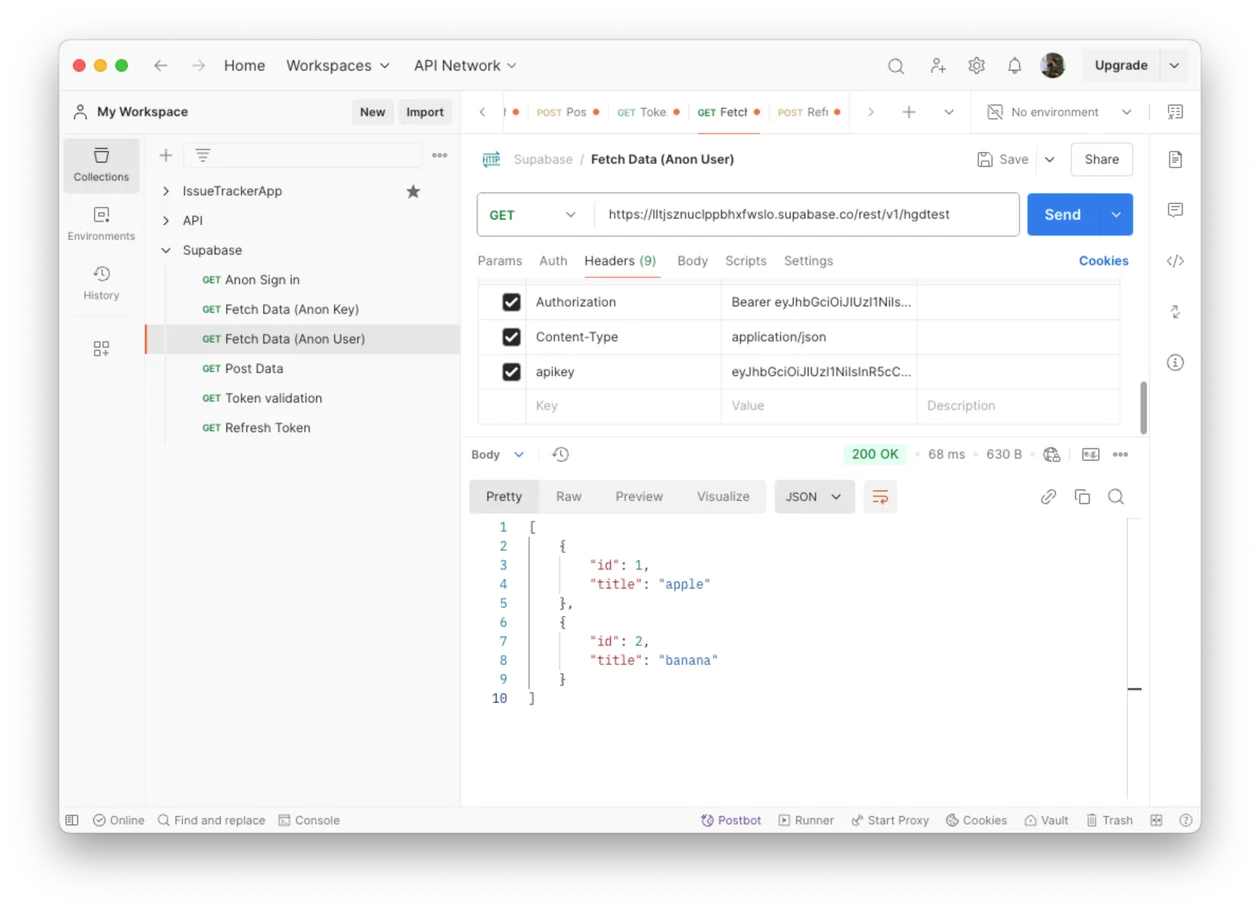Viewport: 1260px width, 911px height.
Task: Create a new collection with the plus icon
Action: [x=166, y=155]
